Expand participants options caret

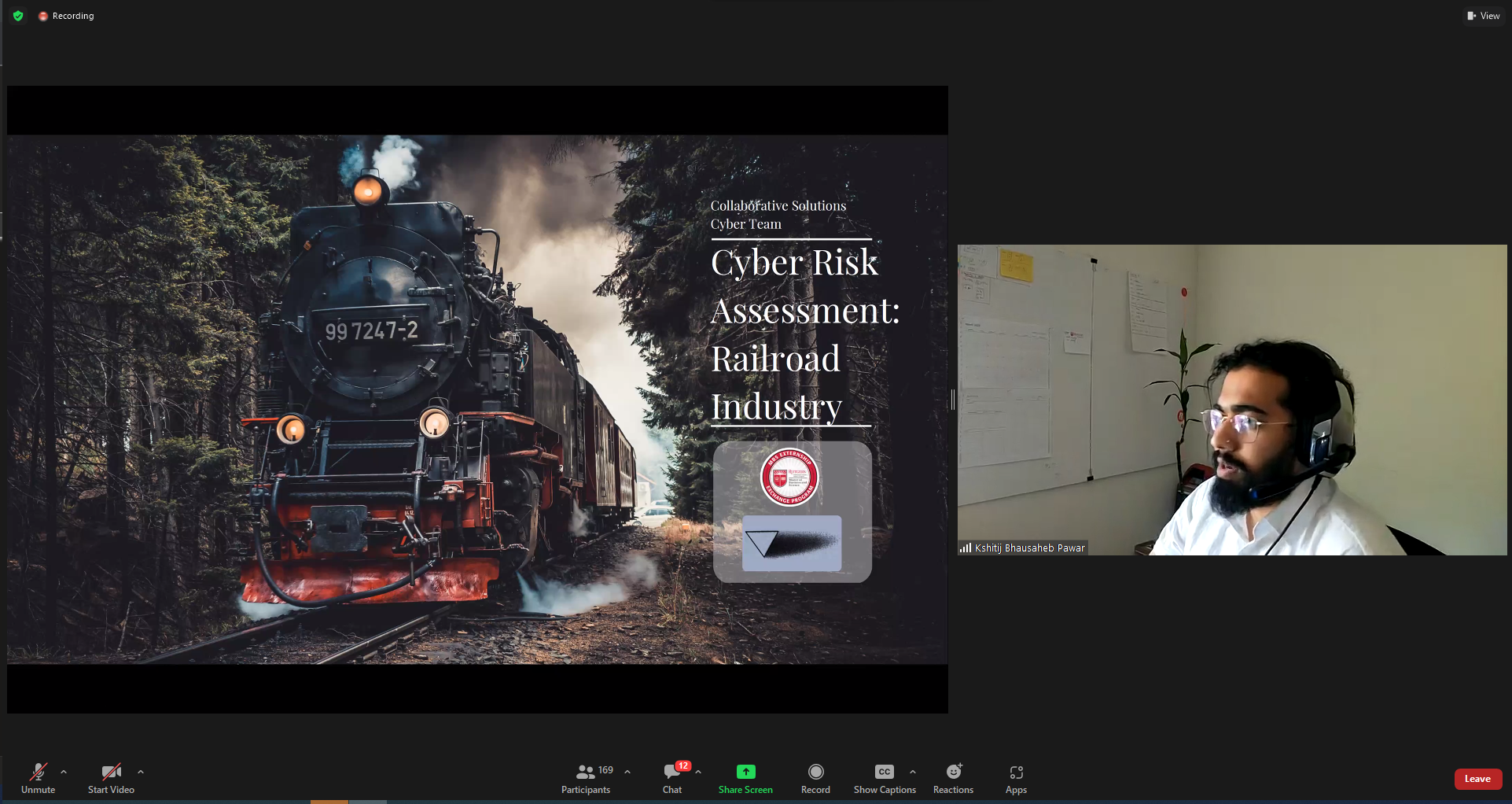tap(627, 772)
